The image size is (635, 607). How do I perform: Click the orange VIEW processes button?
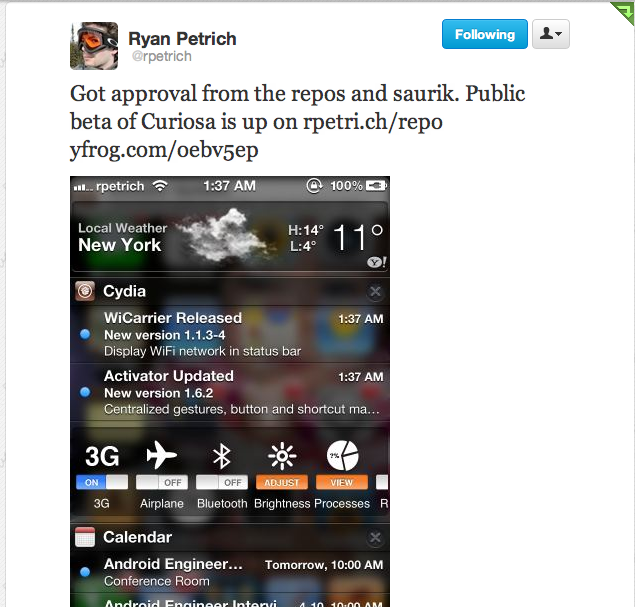tap(342, 482)
